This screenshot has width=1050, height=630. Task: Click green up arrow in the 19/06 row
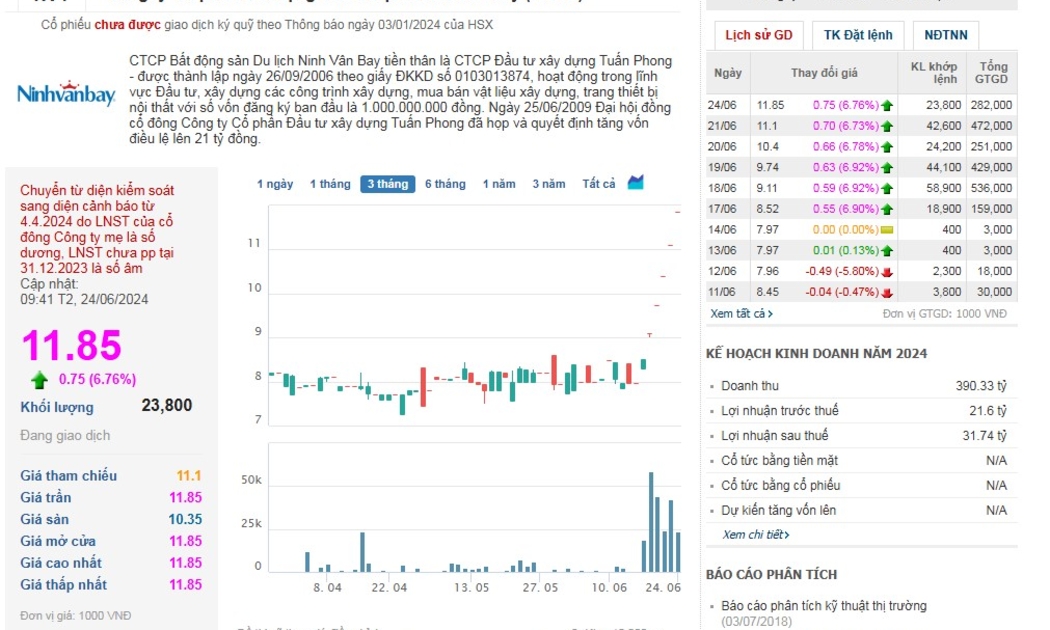[887, 168]
